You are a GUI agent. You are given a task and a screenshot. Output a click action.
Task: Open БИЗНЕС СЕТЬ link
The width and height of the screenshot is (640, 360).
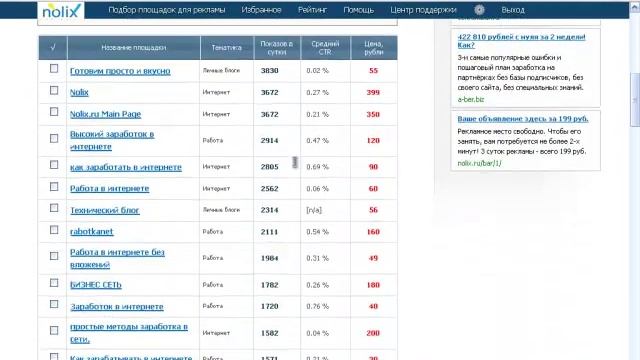coord(96,285)
